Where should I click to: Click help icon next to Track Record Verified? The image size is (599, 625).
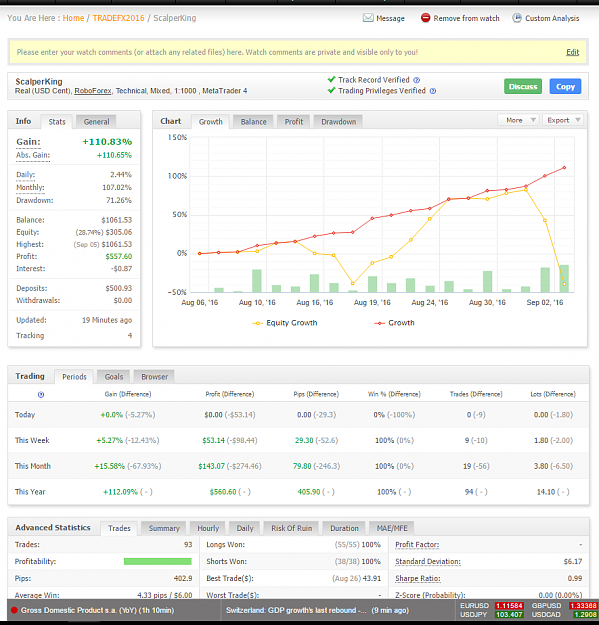click(x=416, y=80)
